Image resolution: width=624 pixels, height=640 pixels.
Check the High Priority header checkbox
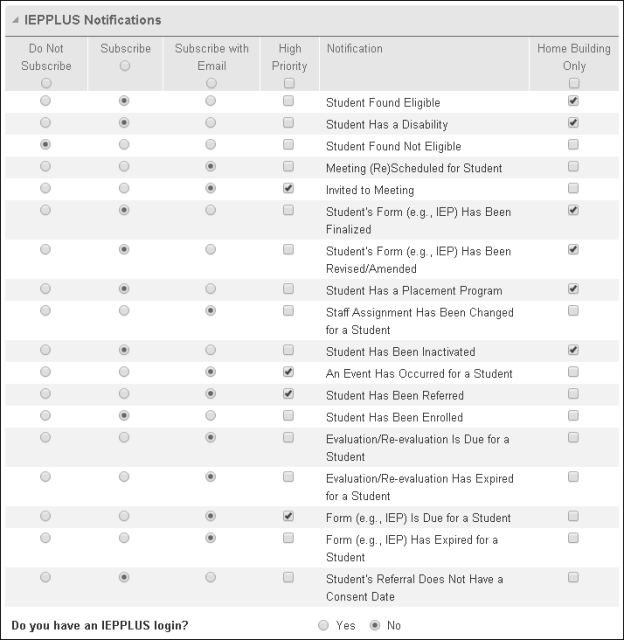click(x=289, y=84)
